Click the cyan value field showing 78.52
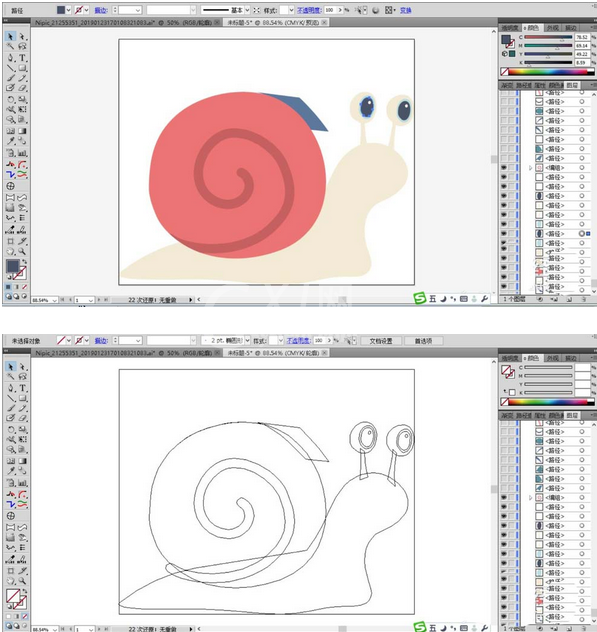This screenshot has width=597, height=632. click(582, 37)
